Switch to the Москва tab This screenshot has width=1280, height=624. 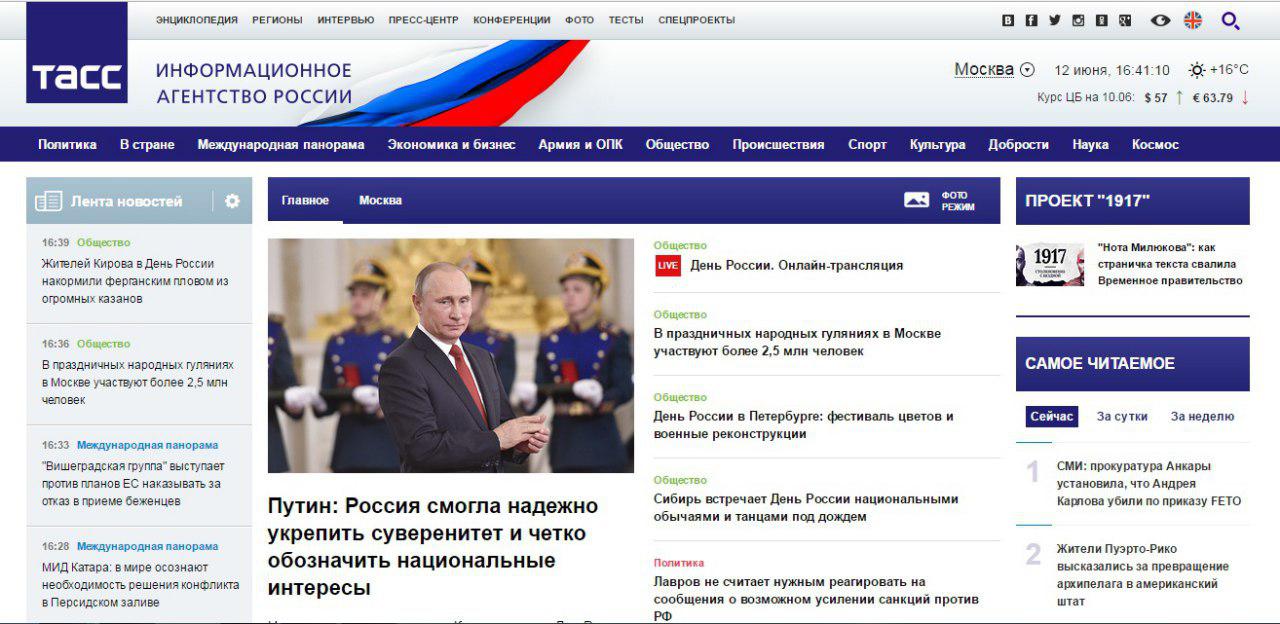[x=380, y=200]
